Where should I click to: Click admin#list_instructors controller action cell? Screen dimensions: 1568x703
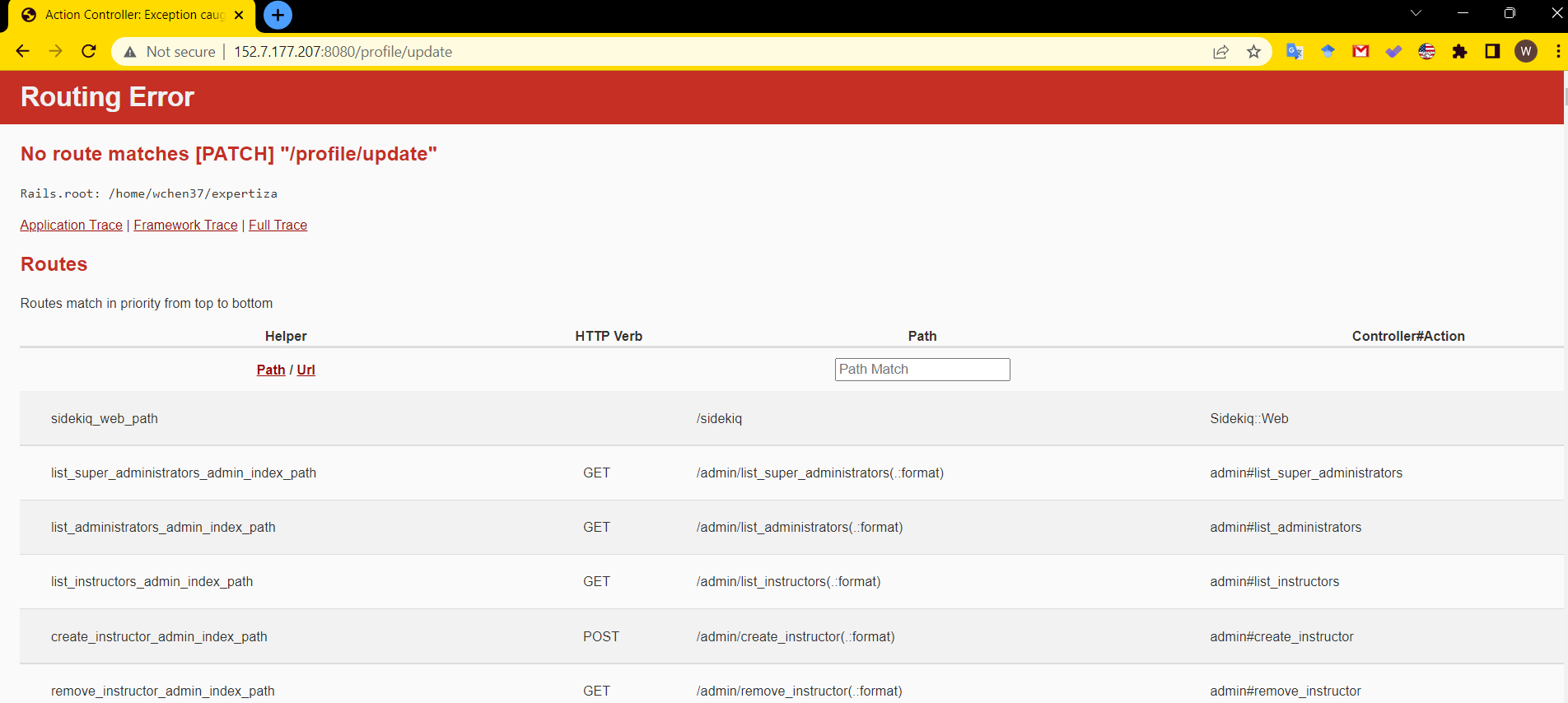tap(1274, 581)
